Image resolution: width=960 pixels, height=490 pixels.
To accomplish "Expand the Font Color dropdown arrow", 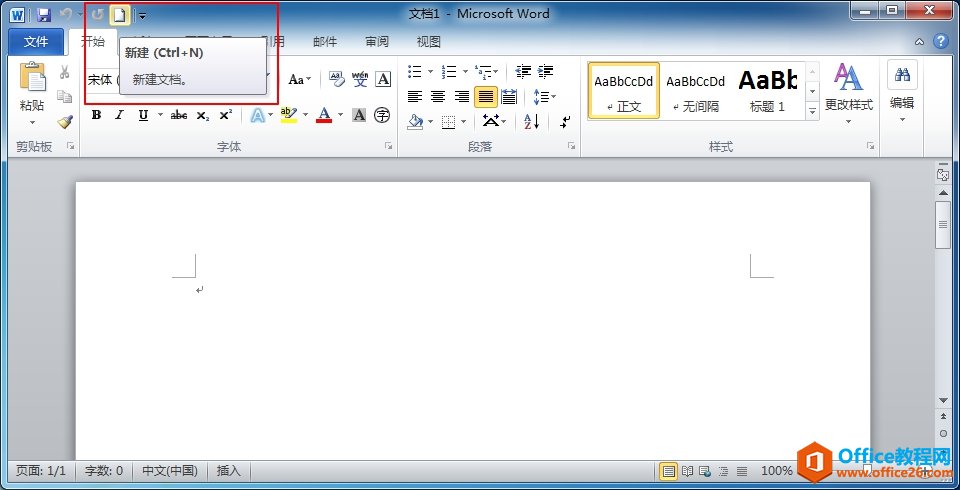I will pyautogui.click(x=341, y=115).
